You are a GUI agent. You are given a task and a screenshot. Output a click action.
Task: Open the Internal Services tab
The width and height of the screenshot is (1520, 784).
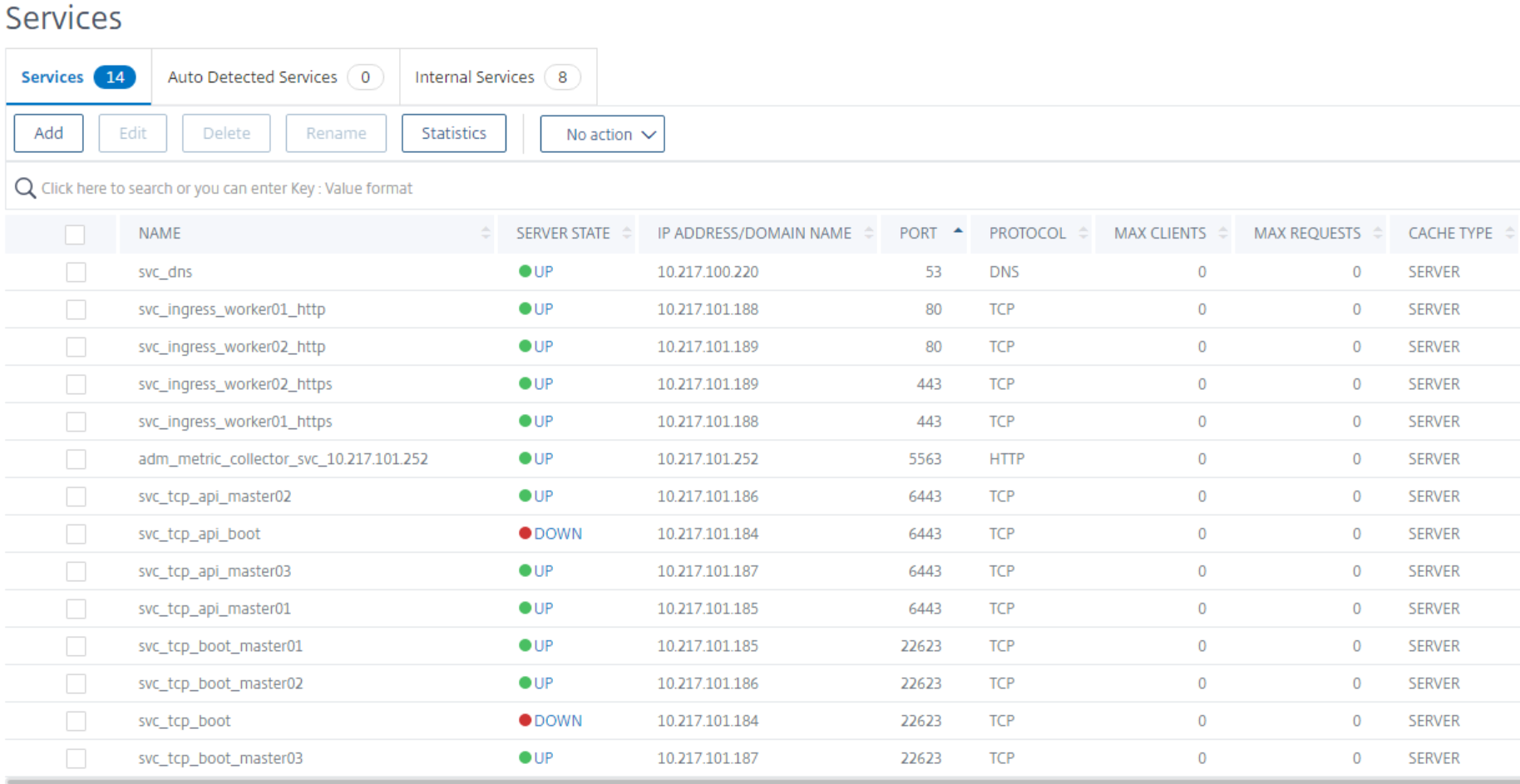pyautogui.click(x=497, y=77)
